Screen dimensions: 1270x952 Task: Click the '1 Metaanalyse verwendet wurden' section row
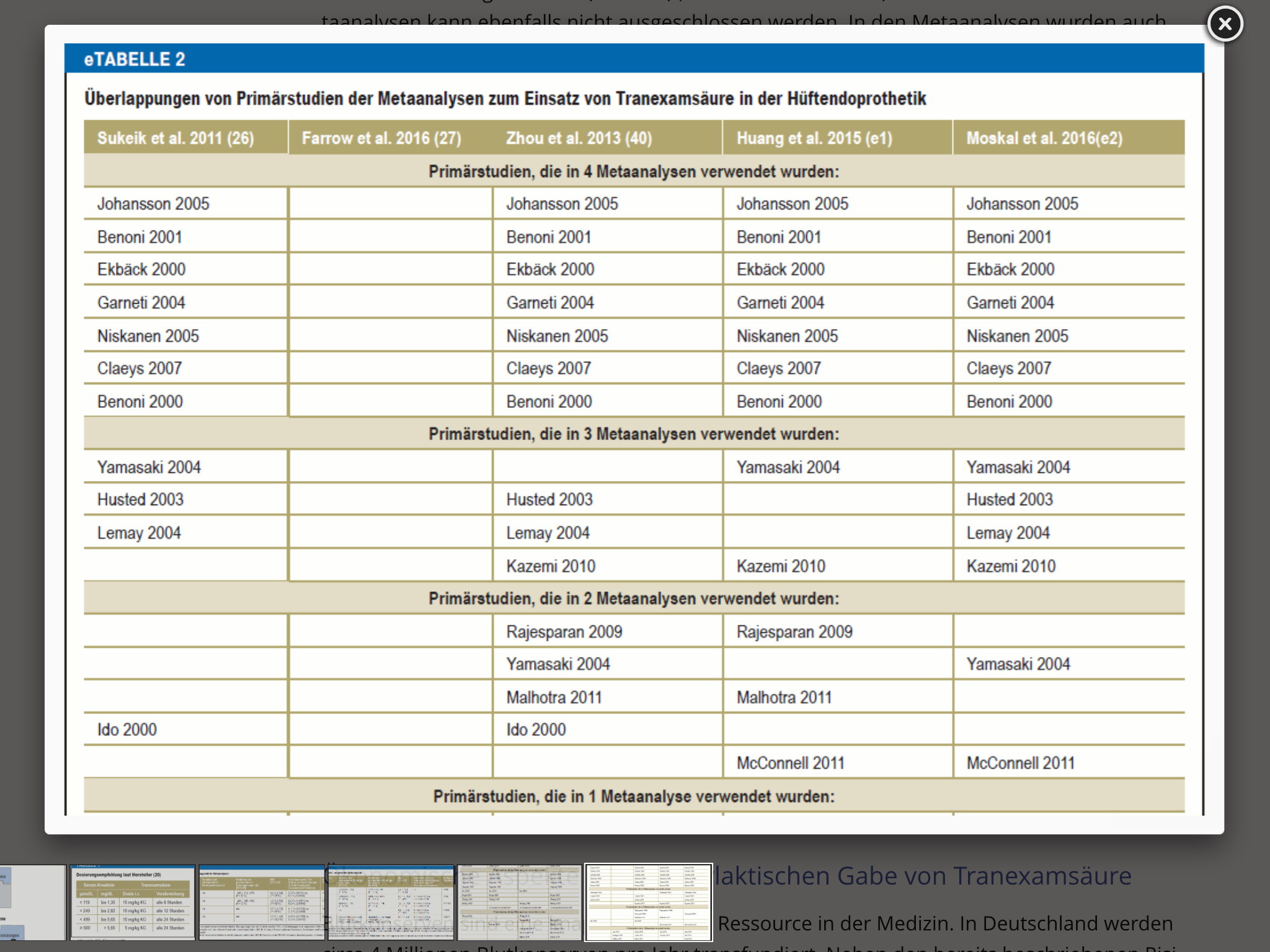[x=634, y=796]
